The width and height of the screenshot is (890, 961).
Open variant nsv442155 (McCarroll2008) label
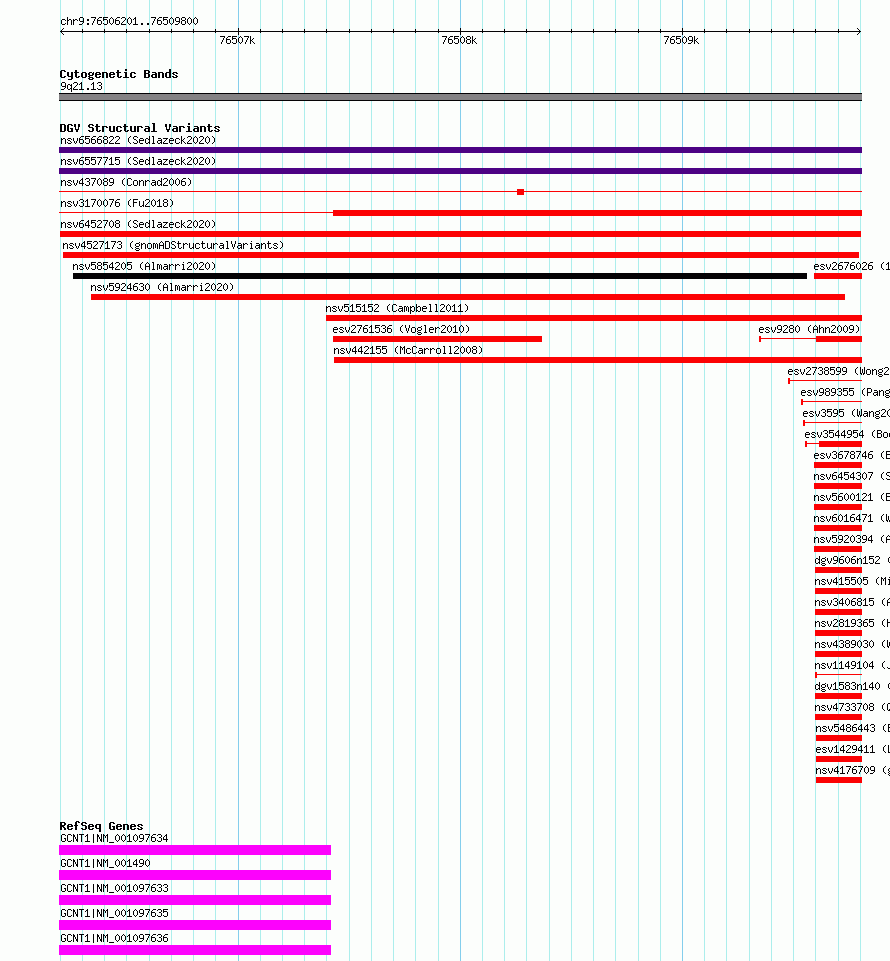pos(408,350)
